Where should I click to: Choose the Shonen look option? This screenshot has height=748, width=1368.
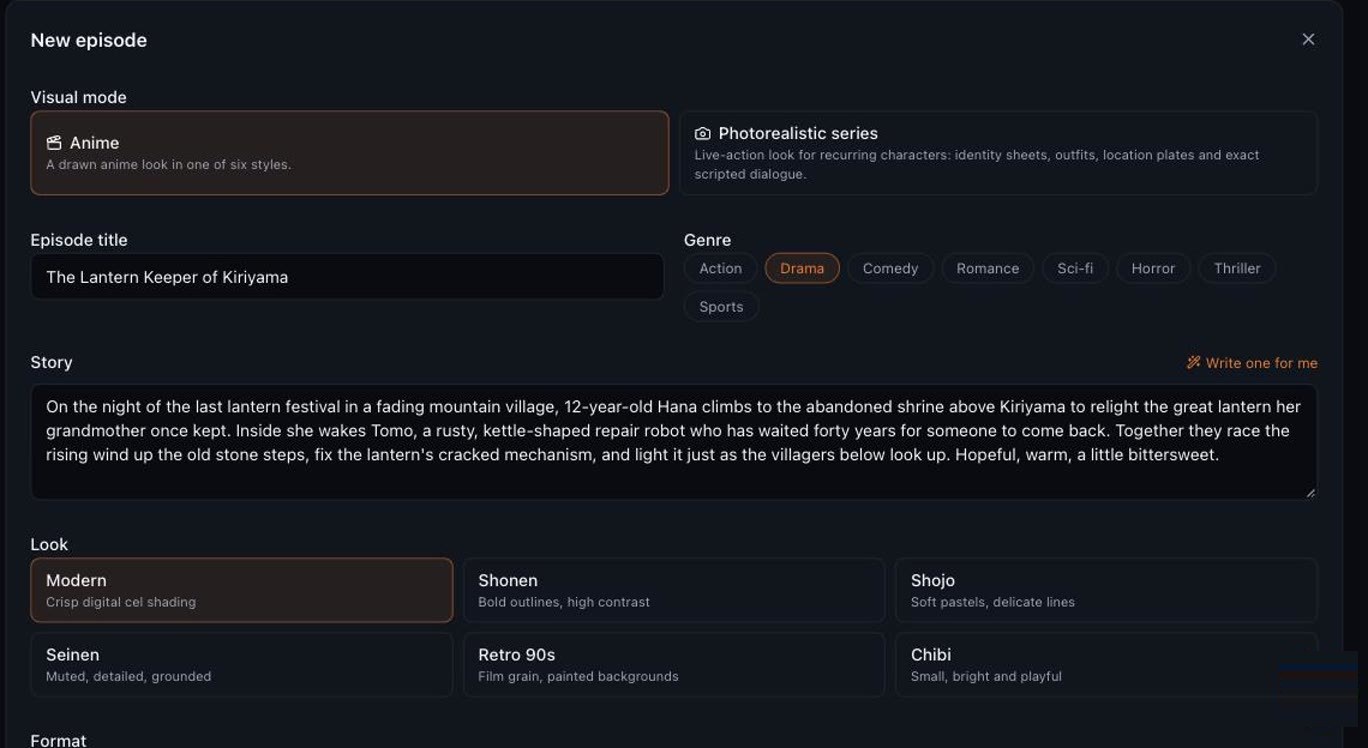coord(673,590)
